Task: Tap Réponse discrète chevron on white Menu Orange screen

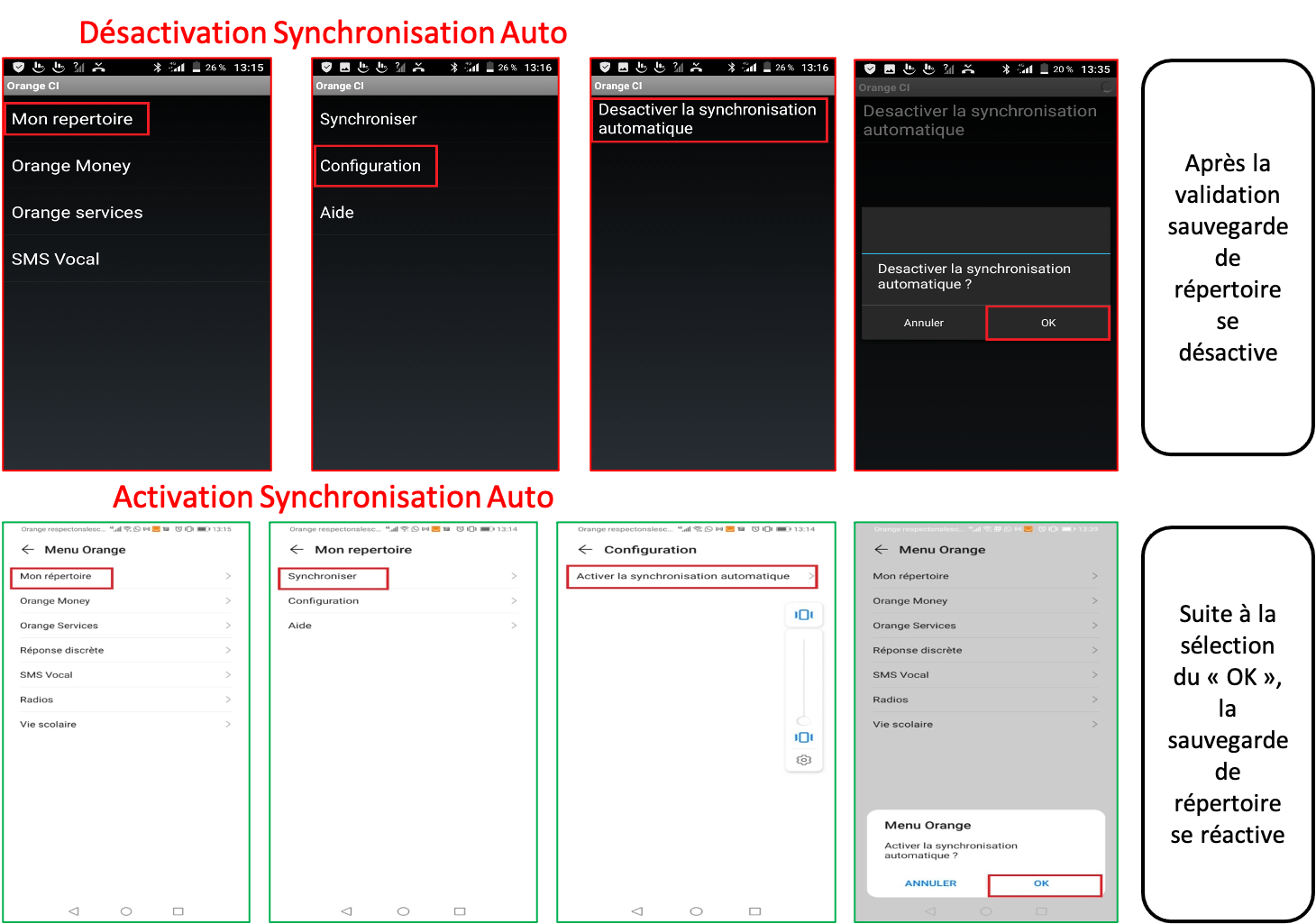Action: tap(228, 650)
